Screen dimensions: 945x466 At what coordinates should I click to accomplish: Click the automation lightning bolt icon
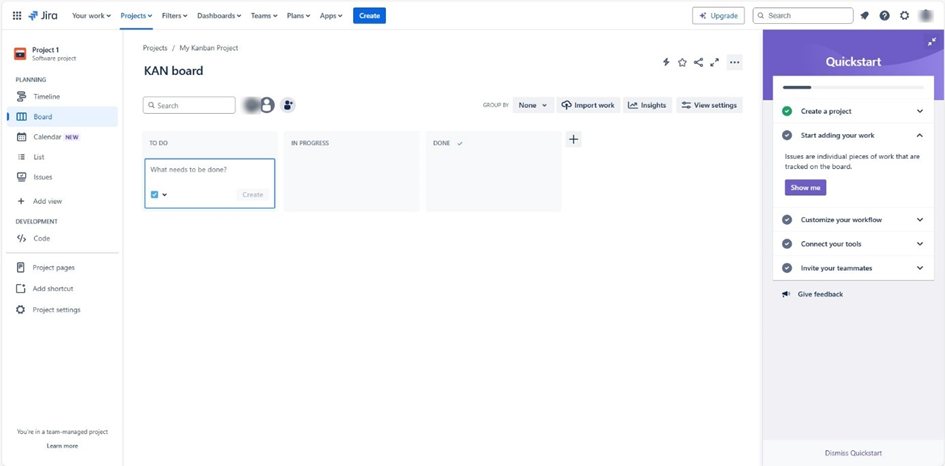666,62
